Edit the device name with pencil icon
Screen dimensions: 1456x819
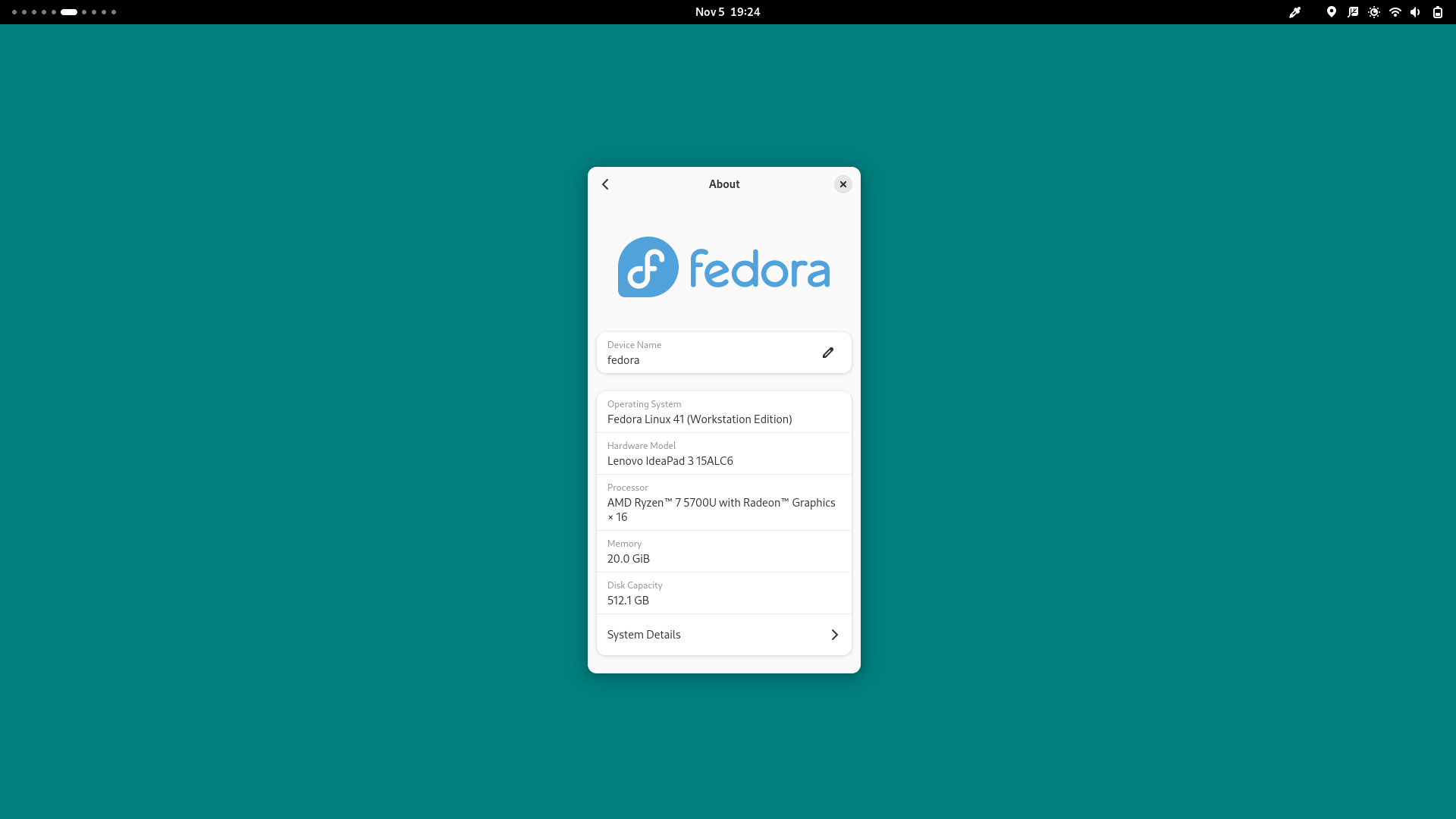pos(828,353)
